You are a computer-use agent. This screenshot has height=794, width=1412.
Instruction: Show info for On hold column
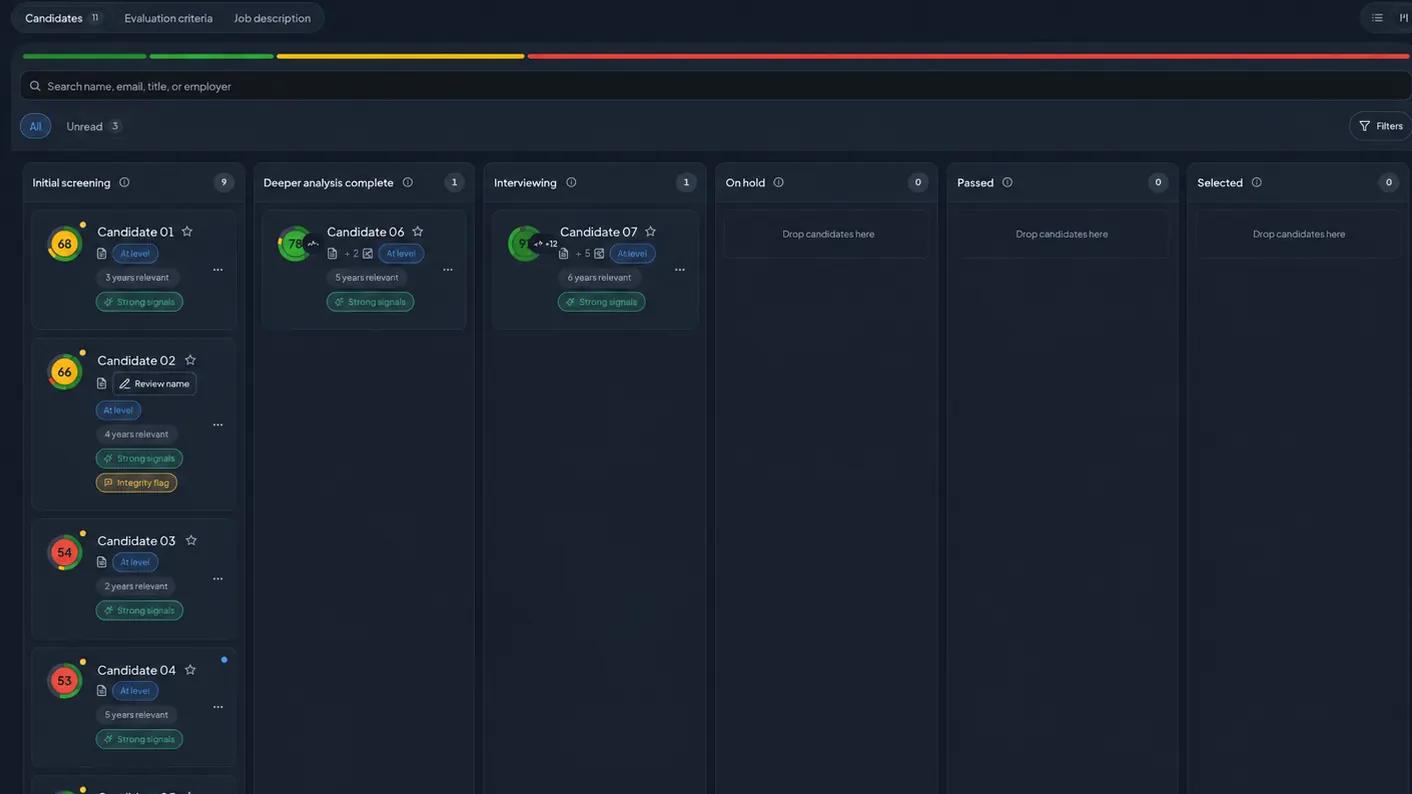tap(778, 182)
